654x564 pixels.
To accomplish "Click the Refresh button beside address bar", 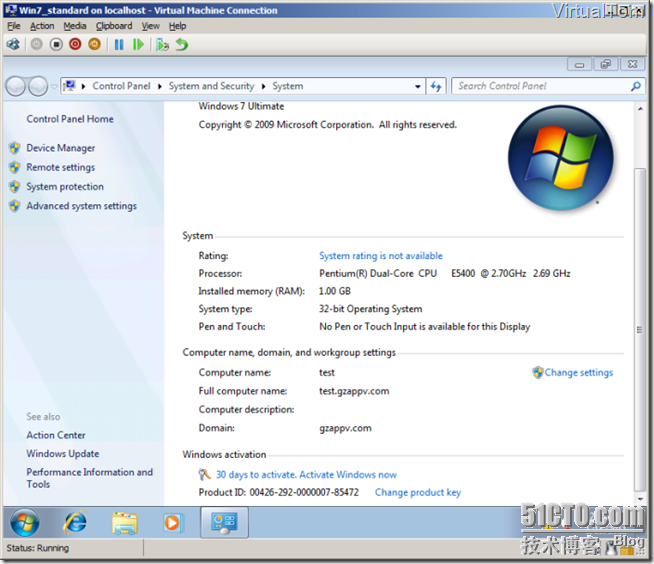I will pos(436,86).
